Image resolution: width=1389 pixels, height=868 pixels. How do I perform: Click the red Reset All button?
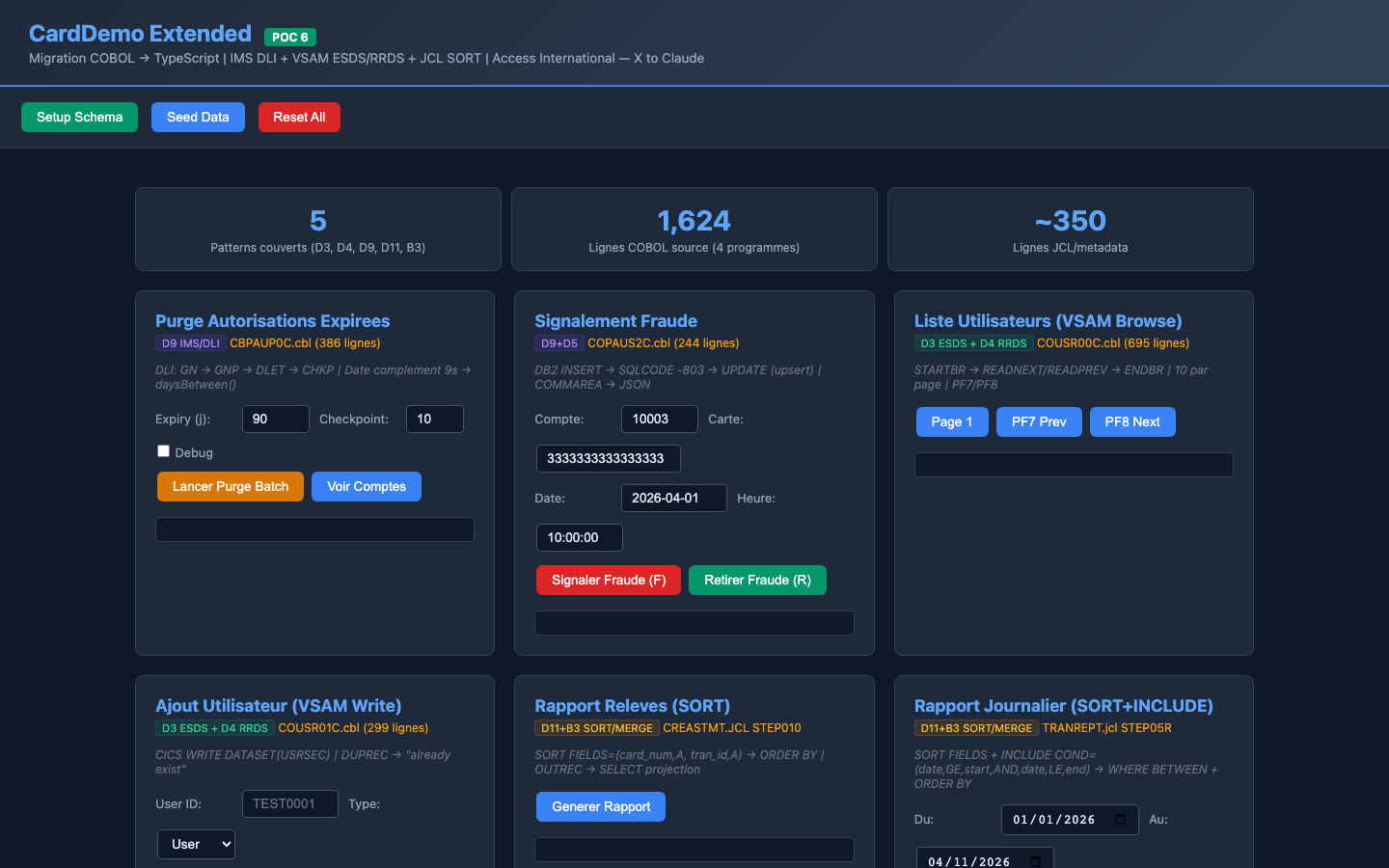(x=299, y=117)
